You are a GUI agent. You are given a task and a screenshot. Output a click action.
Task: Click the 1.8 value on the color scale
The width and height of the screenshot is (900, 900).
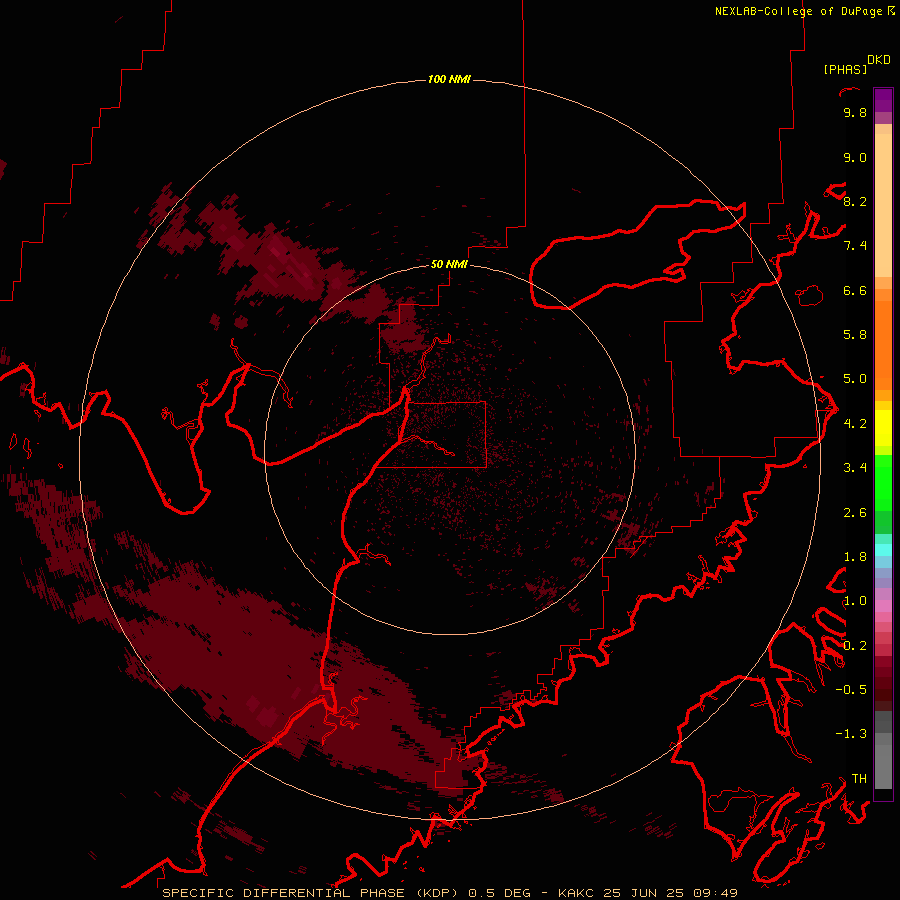[855, 557]
